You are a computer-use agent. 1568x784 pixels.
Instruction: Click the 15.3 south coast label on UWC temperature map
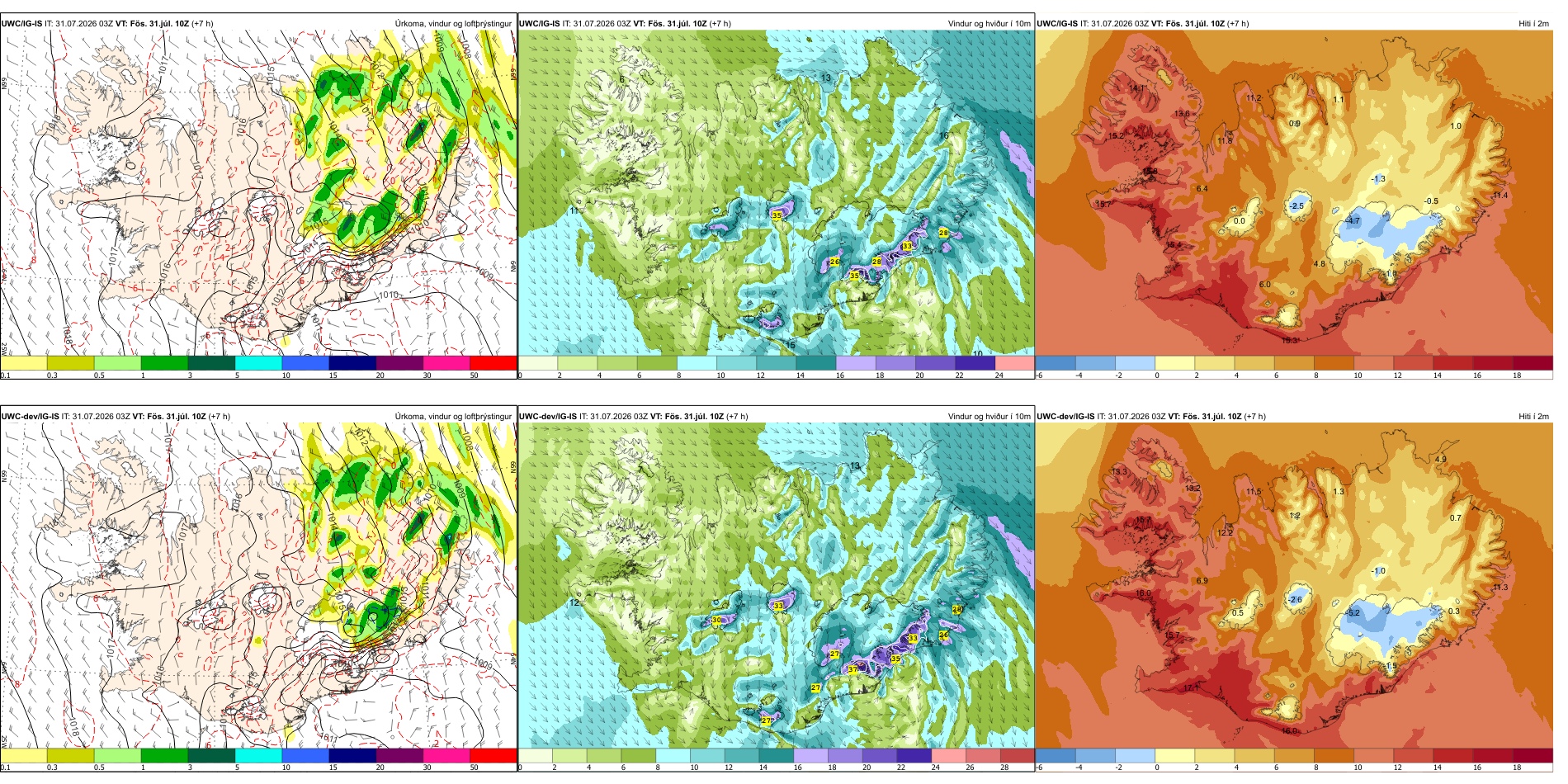1290,341
